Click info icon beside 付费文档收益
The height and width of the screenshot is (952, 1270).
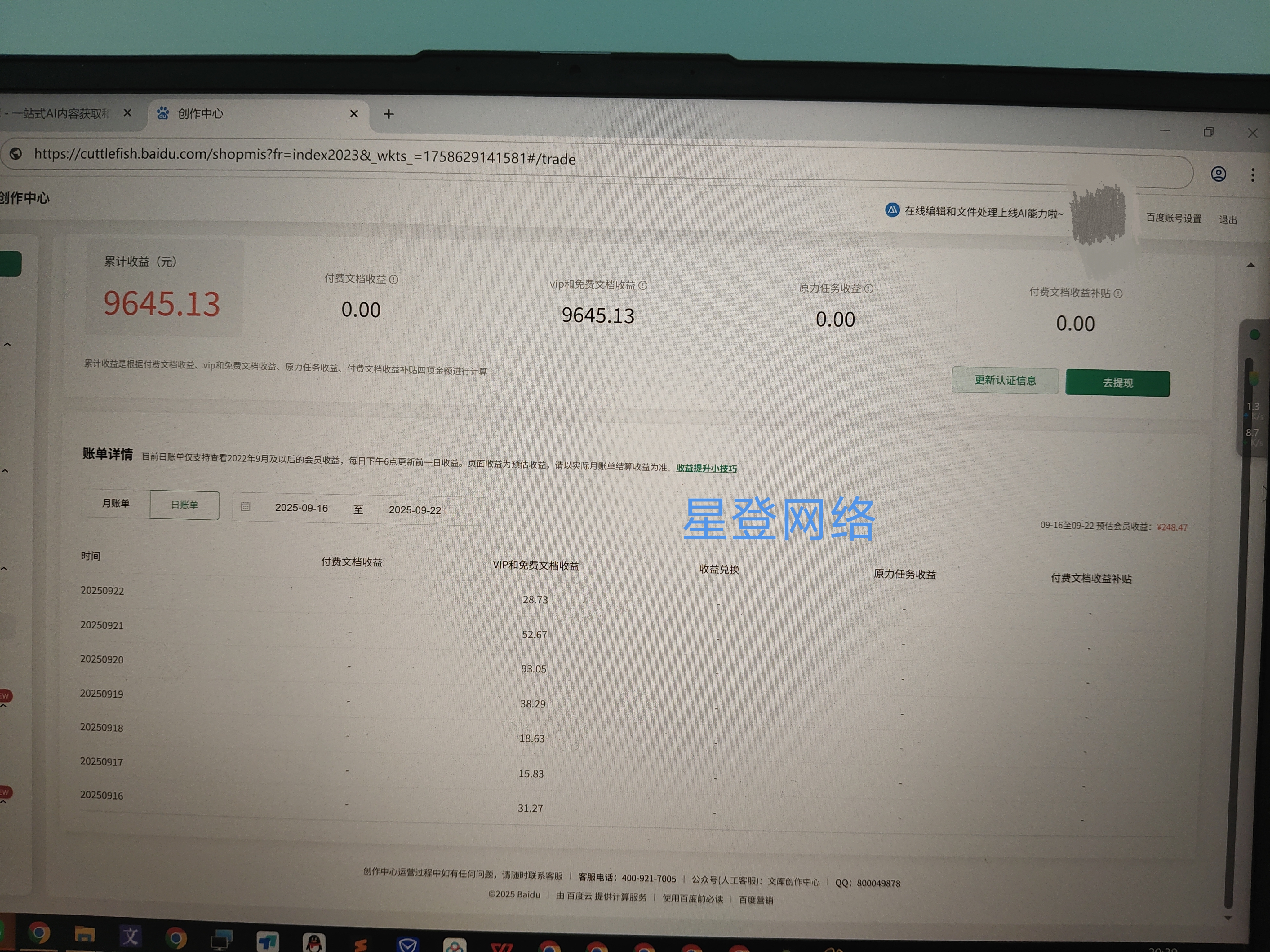pyautogui.click(x=394, y=280)
